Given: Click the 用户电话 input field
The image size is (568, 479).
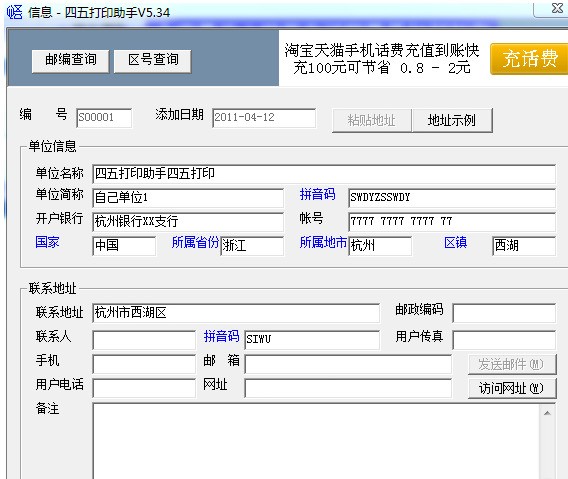Looking at the screenshot, I should point(144,388).
